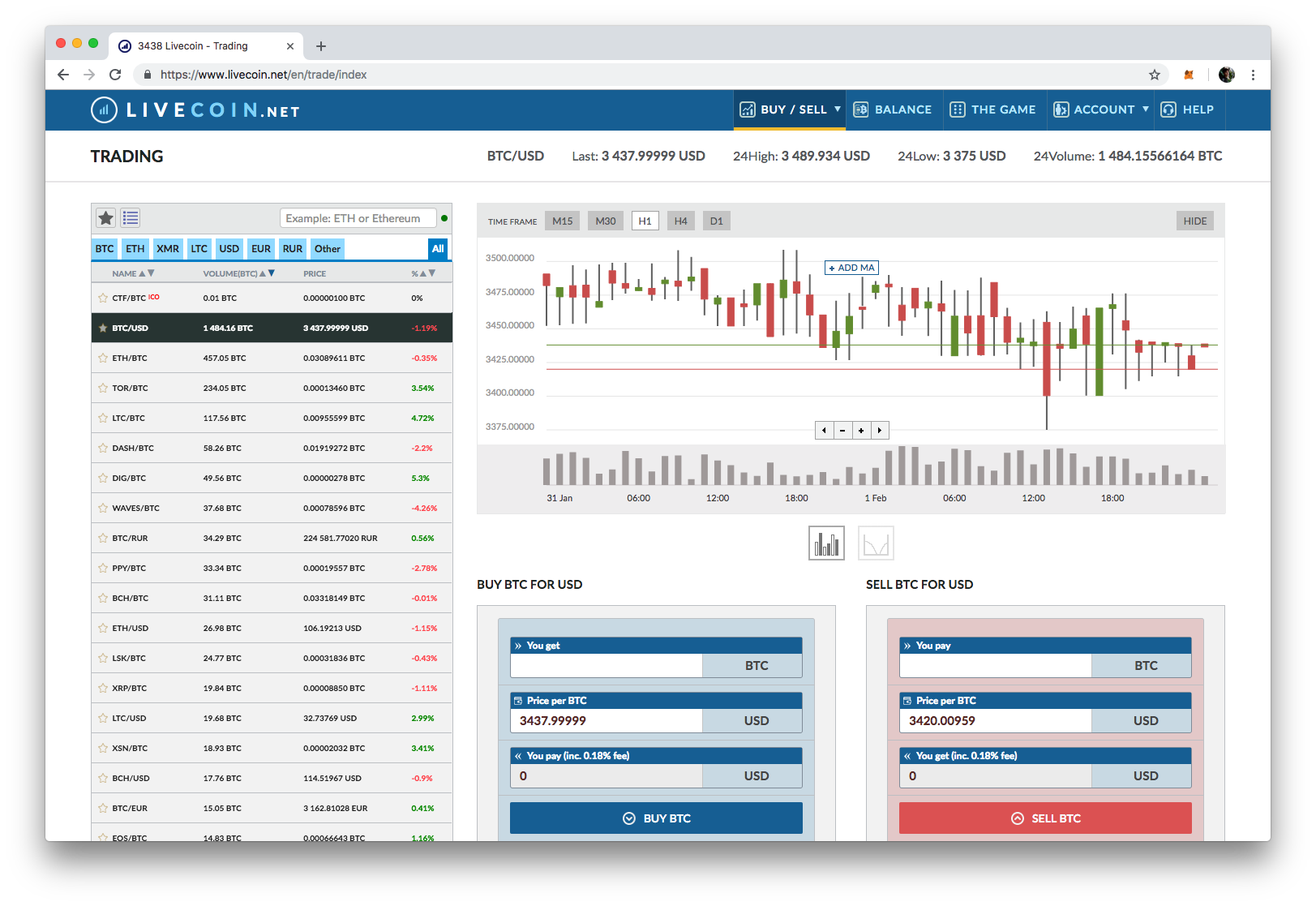Click the price 224 581.77020 RUR

coord(341,538)
